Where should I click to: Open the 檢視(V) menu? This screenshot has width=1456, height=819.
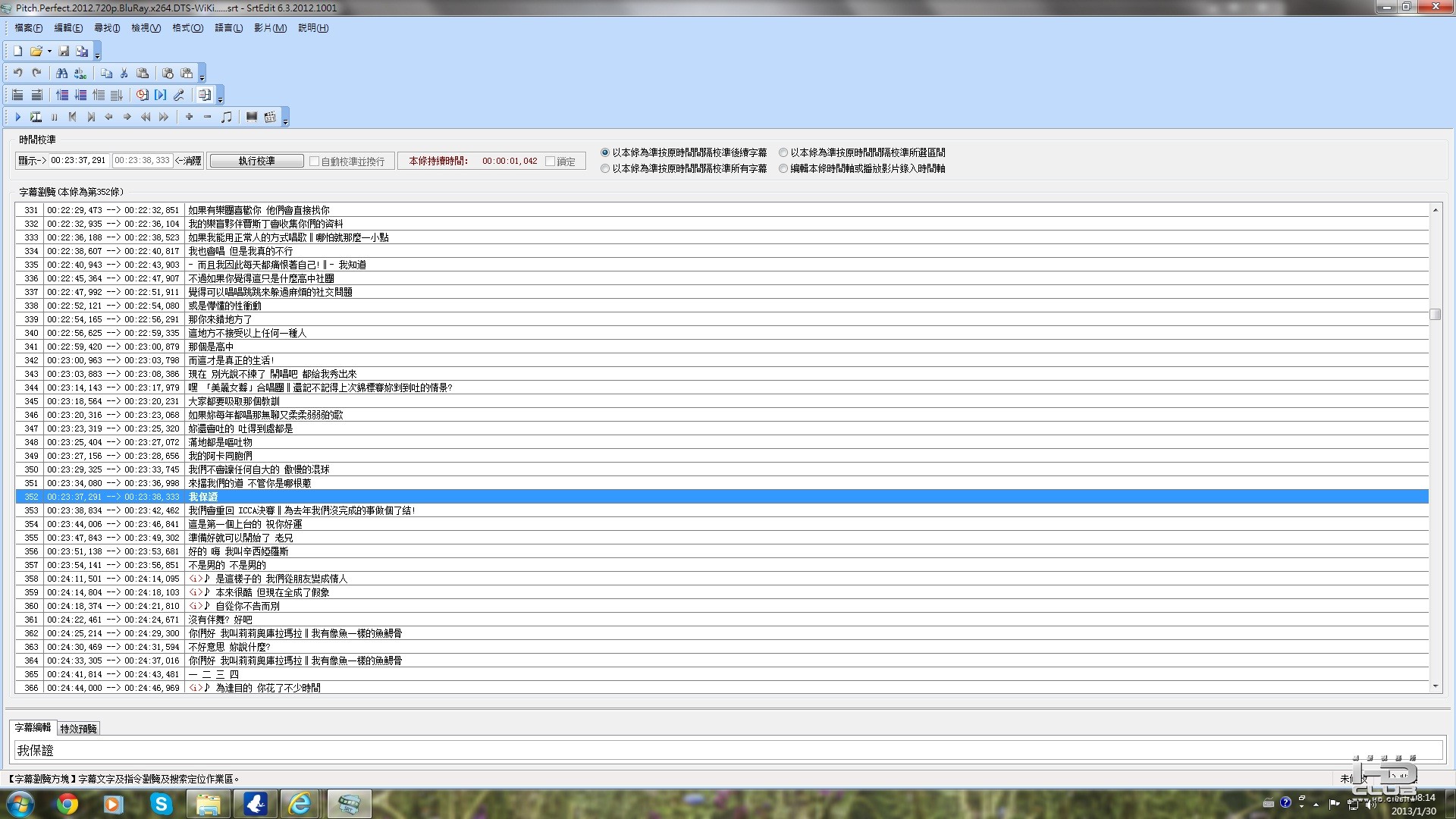click(x=146, y=28)
